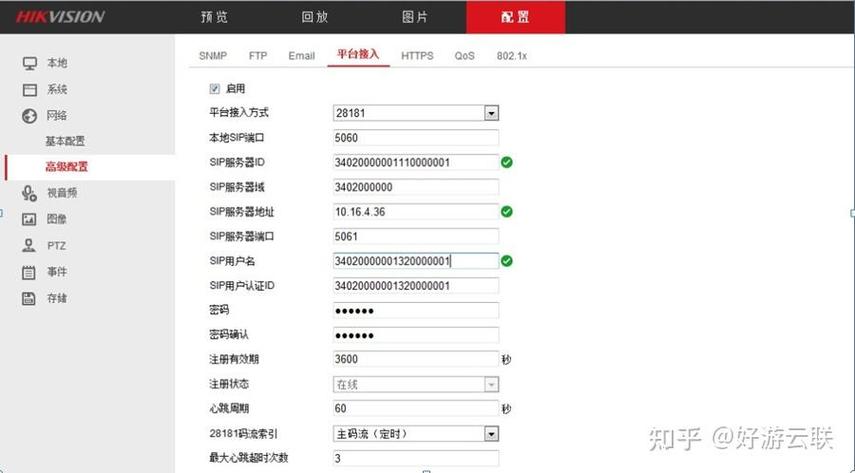This screenshot has height=473, width=855.
Task: Select 网络 in the sidebar
Action: (x=57, y=116)
